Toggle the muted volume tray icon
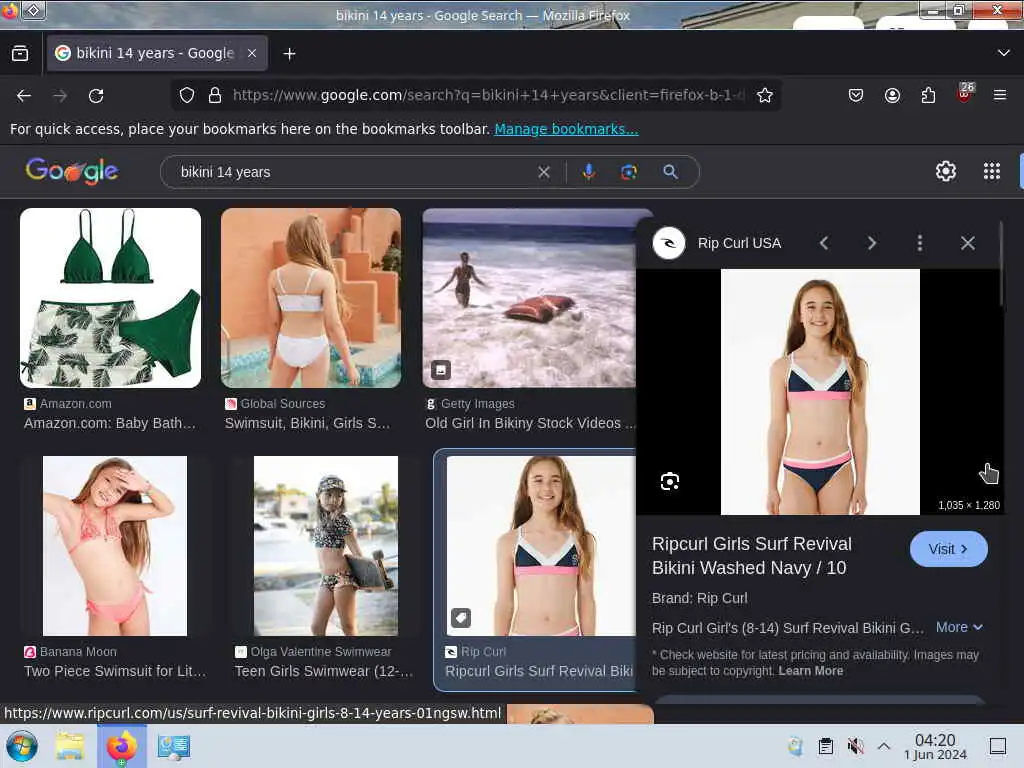Image resolution: width=1024 pixels, height=768 pixels. coord(855,746)
